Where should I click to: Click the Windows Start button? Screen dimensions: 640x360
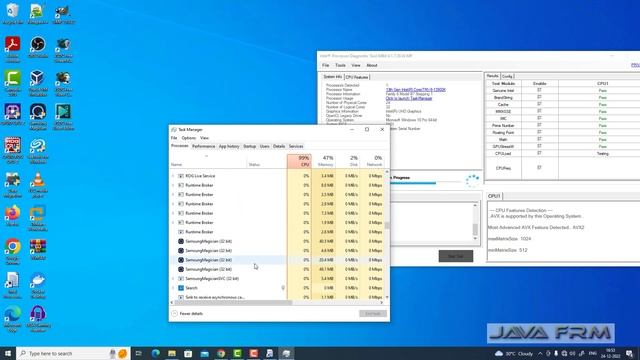[x=8, y=353]
